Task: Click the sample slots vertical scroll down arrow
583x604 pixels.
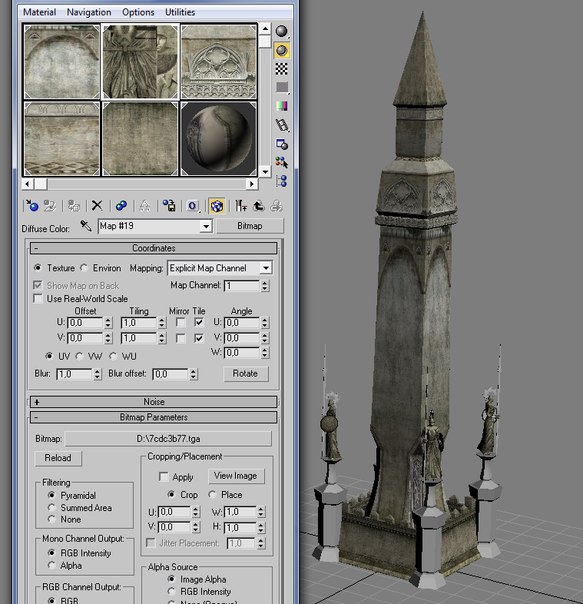Action: (x=265, y=171)
